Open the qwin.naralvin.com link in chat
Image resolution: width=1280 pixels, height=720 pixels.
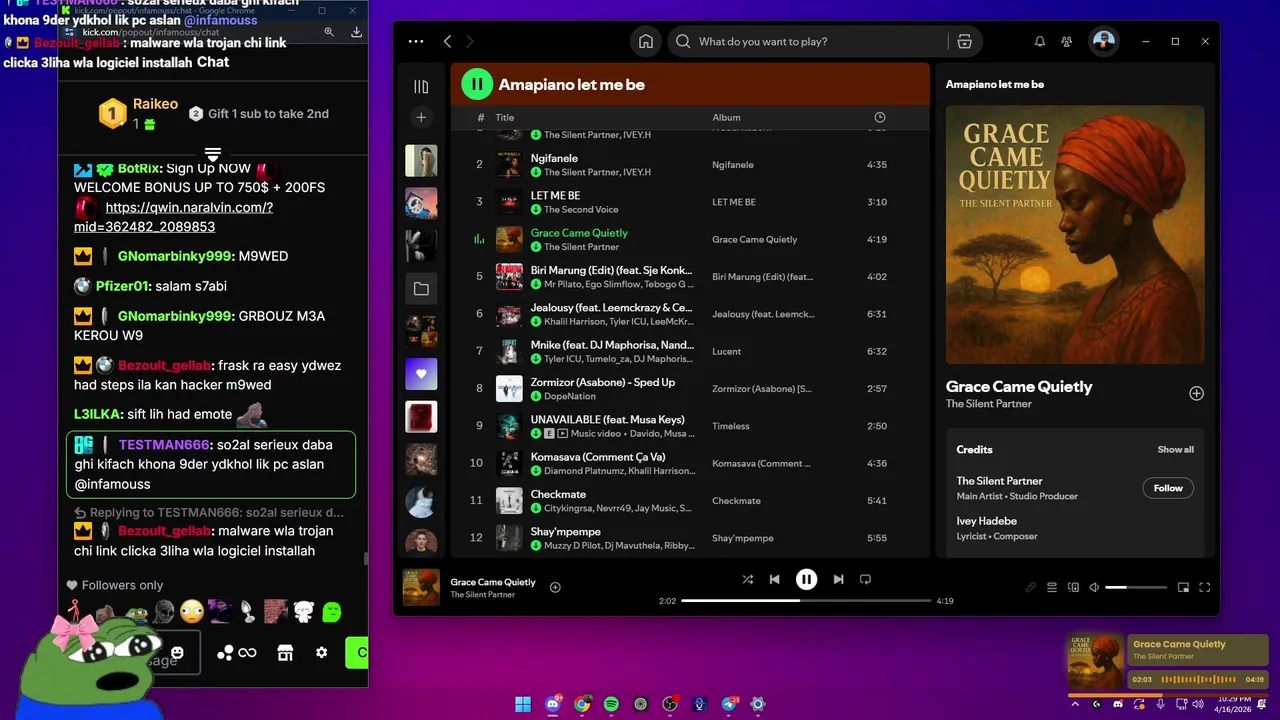[175, 217]
